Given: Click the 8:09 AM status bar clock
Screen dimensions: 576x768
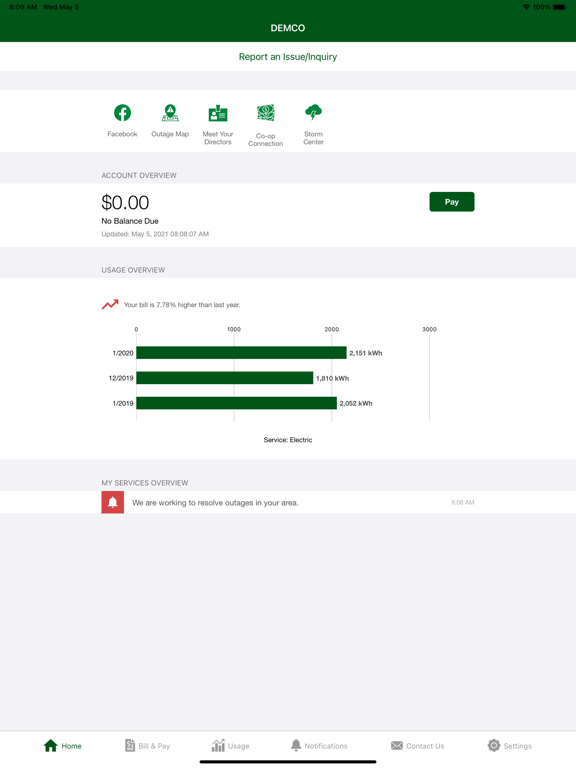Looking at the screenshot, I should point(23,7).
